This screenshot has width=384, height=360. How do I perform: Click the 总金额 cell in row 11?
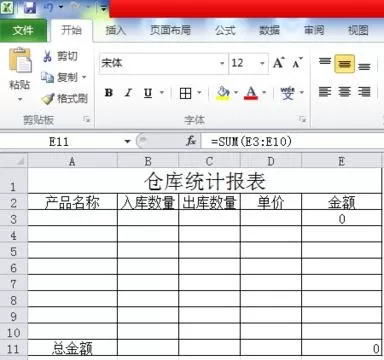(72, 349)
